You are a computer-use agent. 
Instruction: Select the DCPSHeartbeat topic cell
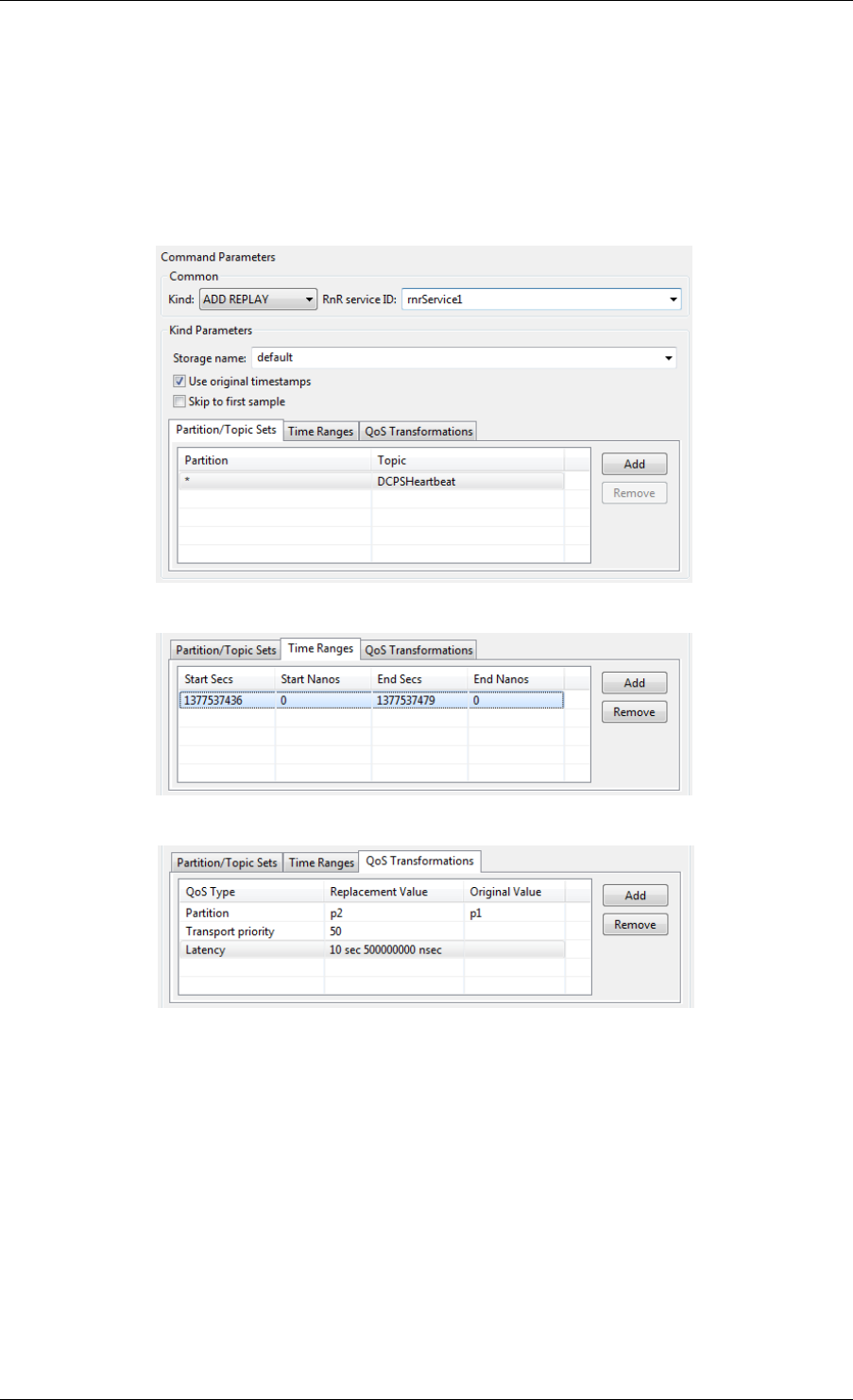(x=468, y=482)
